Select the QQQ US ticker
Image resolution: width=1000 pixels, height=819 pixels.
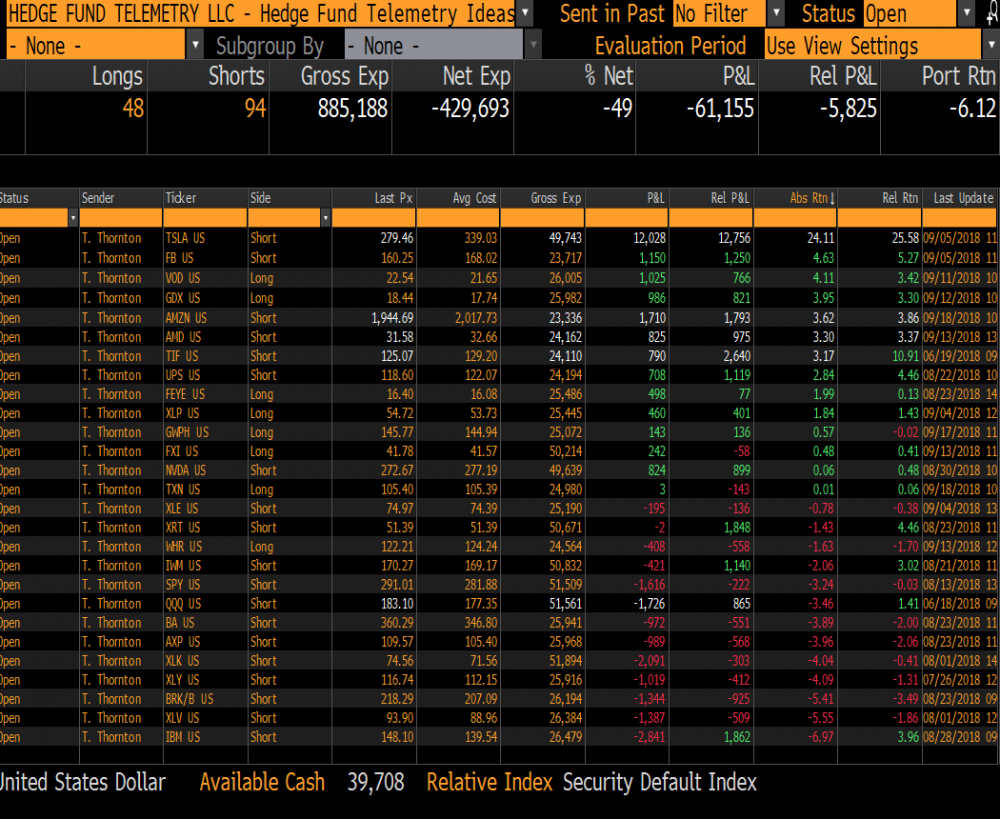click(x=183, y=603)
